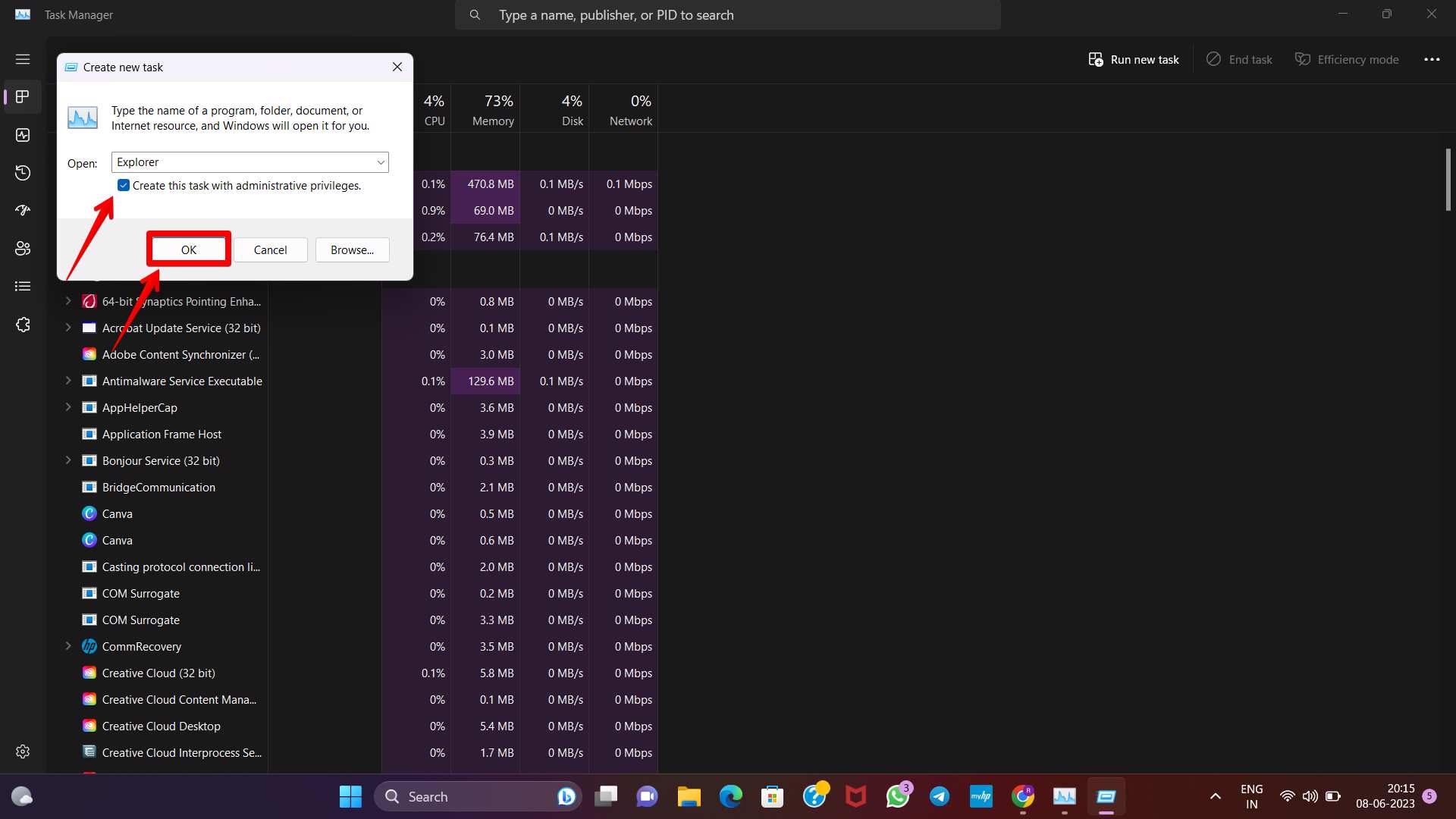Open Task Manager Settings via the gear icon

[x=23, y=752]
